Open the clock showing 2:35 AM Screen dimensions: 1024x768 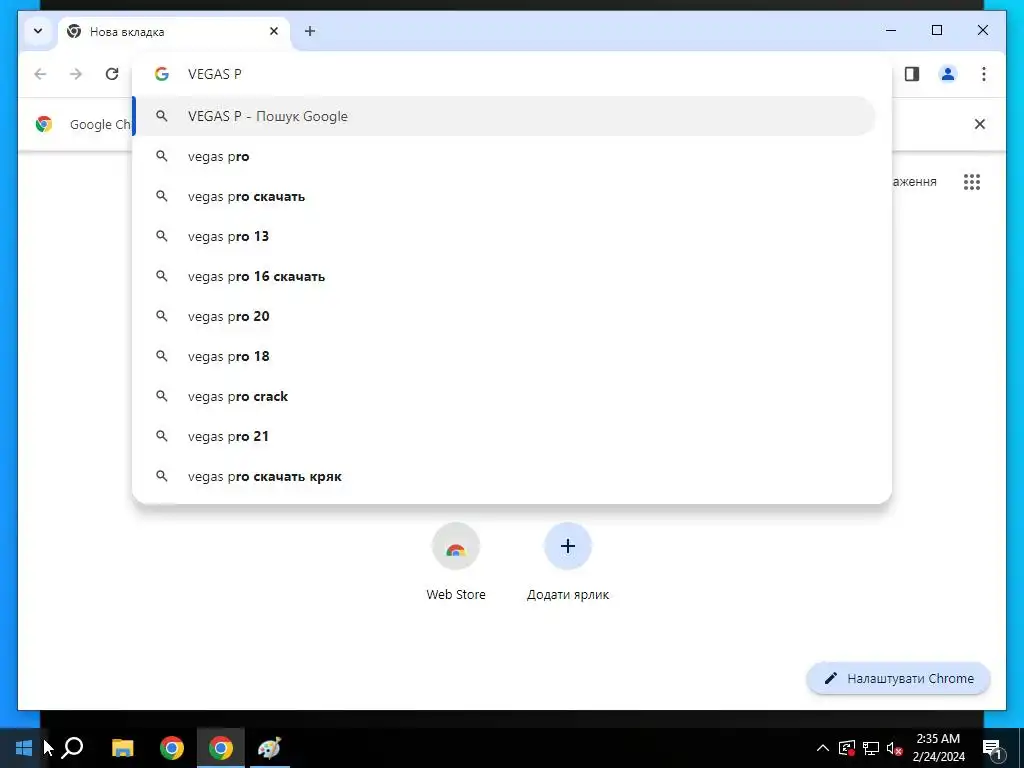(938, 748)
